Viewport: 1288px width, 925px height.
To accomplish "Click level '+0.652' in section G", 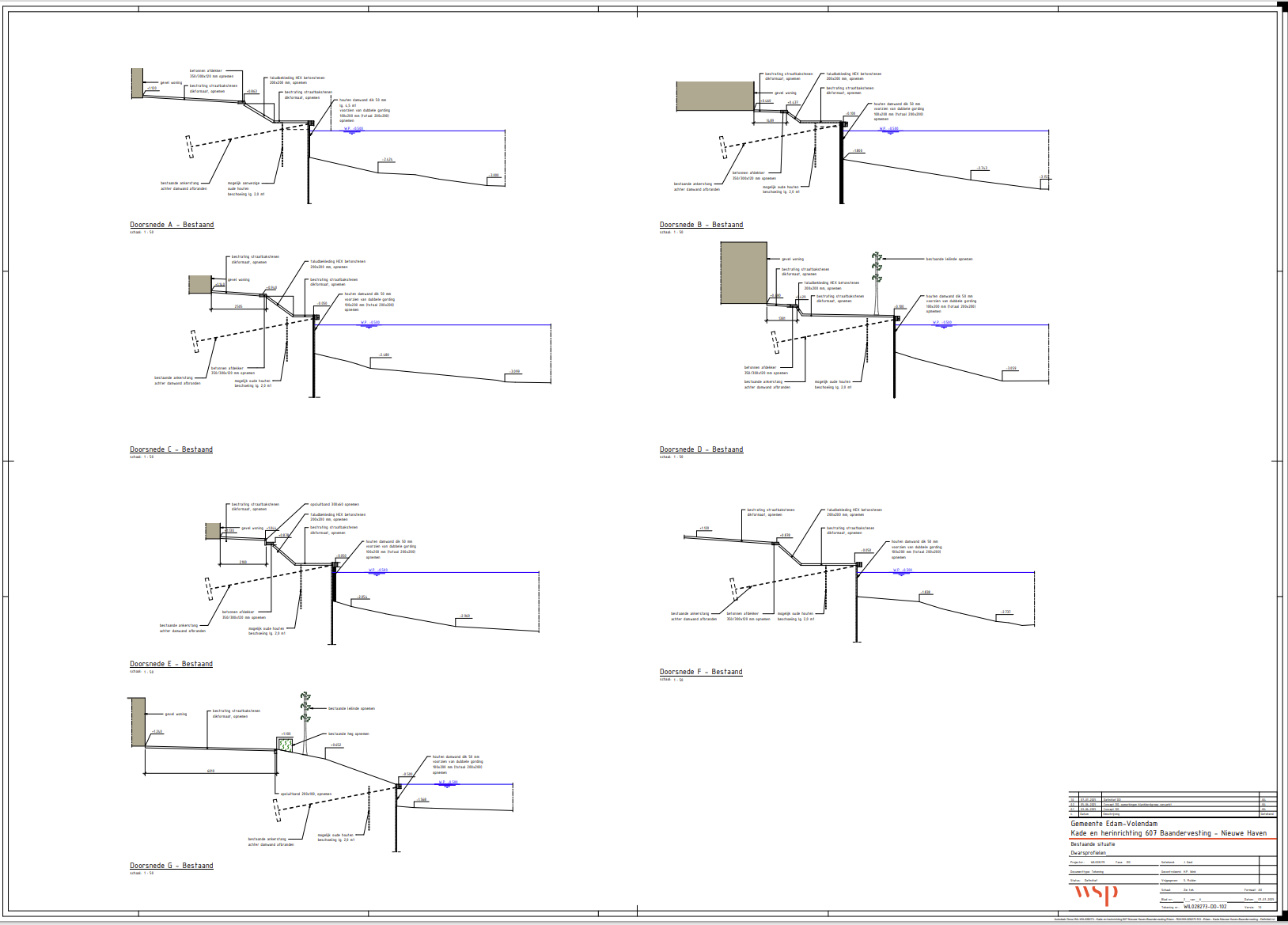I will pyautogui.click(x=336, y=745).
